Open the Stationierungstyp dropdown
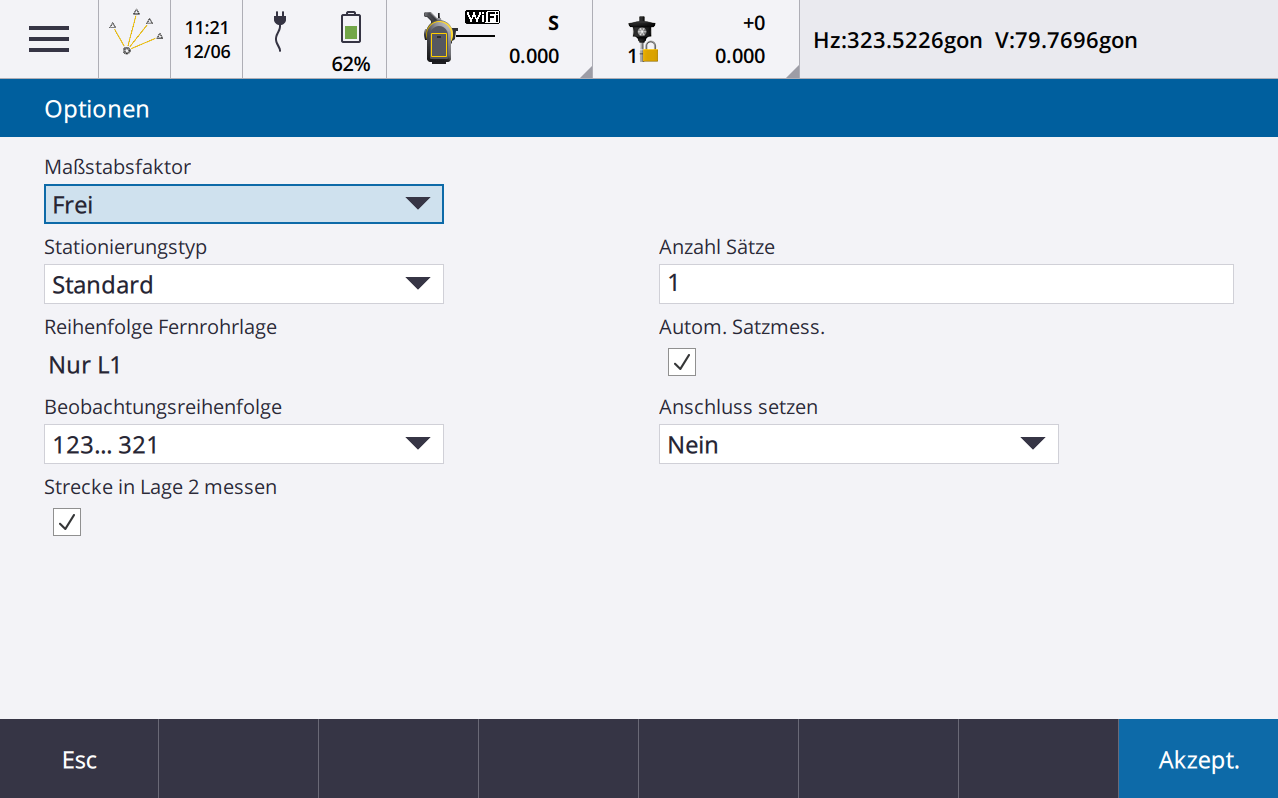1278x798 pixels. [243, 285]
